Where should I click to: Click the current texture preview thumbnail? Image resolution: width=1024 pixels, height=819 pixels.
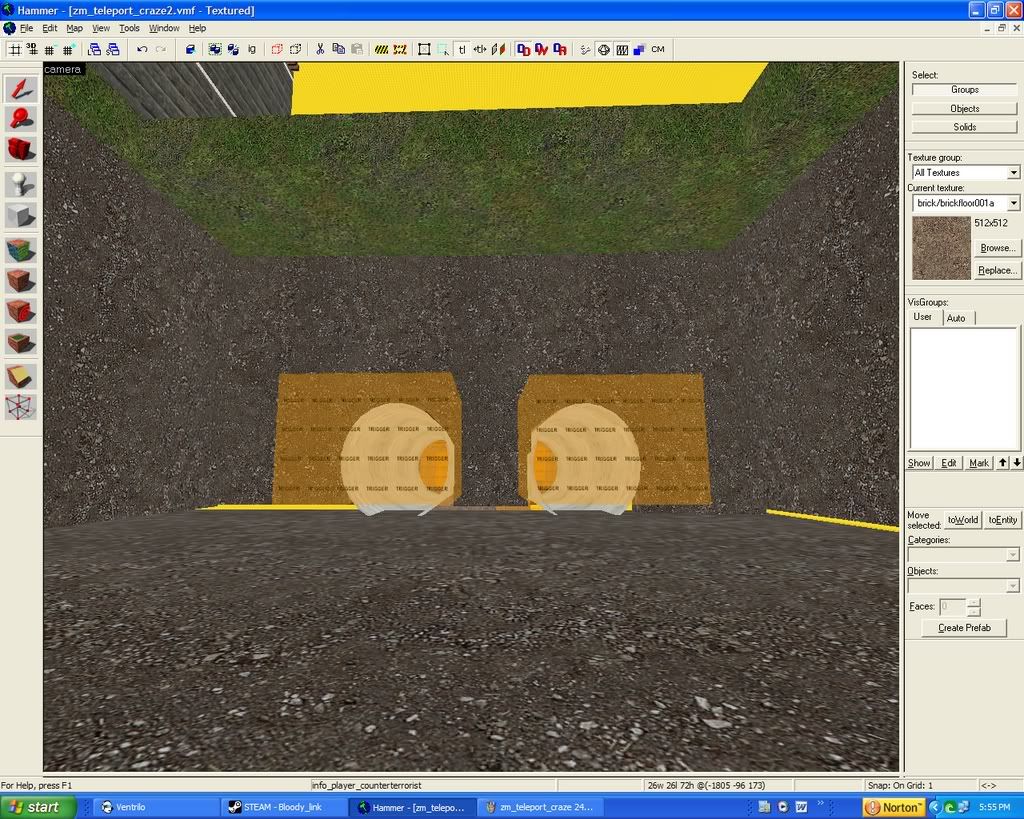[941, 248]
